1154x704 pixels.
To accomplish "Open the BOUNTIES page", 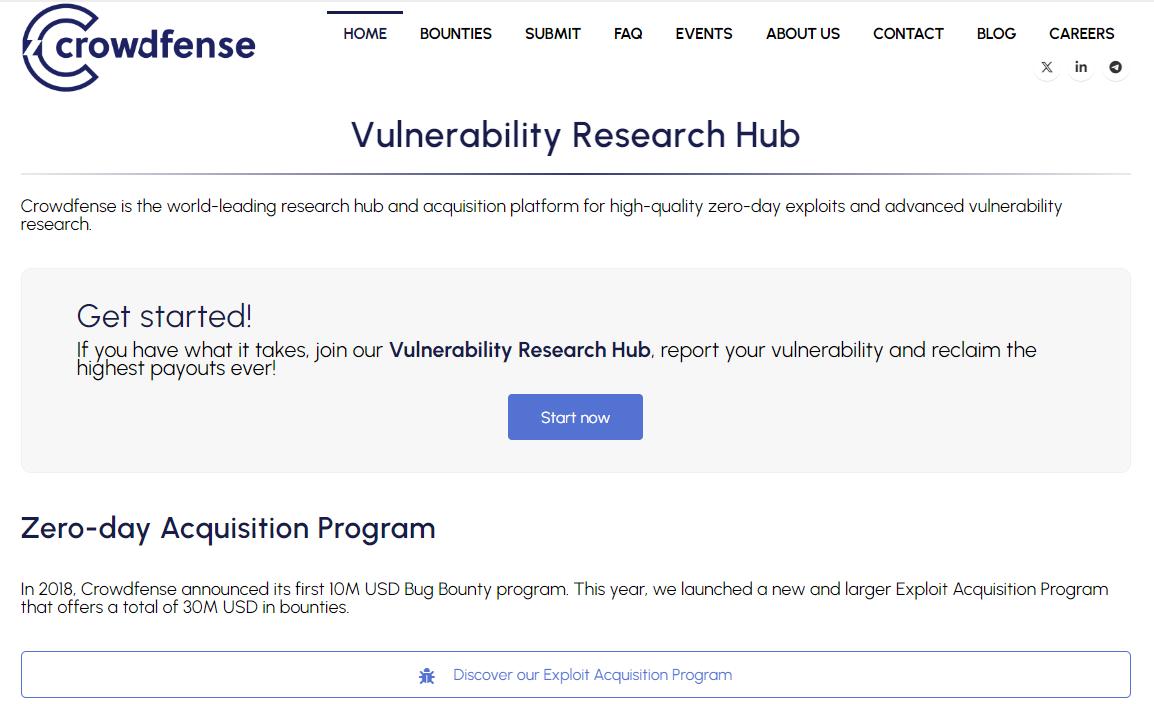I will (456, 34).
